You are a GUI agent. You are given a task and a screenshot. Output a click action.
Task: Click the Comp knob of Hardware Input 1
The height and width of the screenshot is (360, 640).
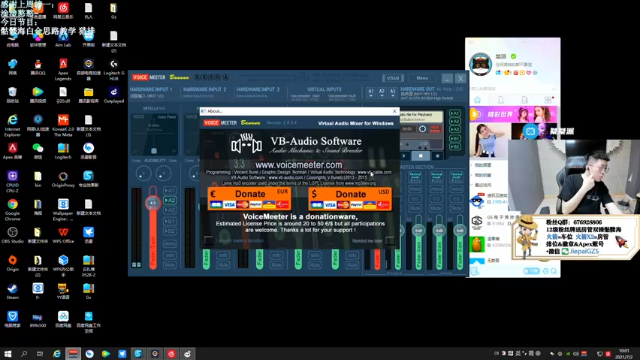(x=143, y=173)
